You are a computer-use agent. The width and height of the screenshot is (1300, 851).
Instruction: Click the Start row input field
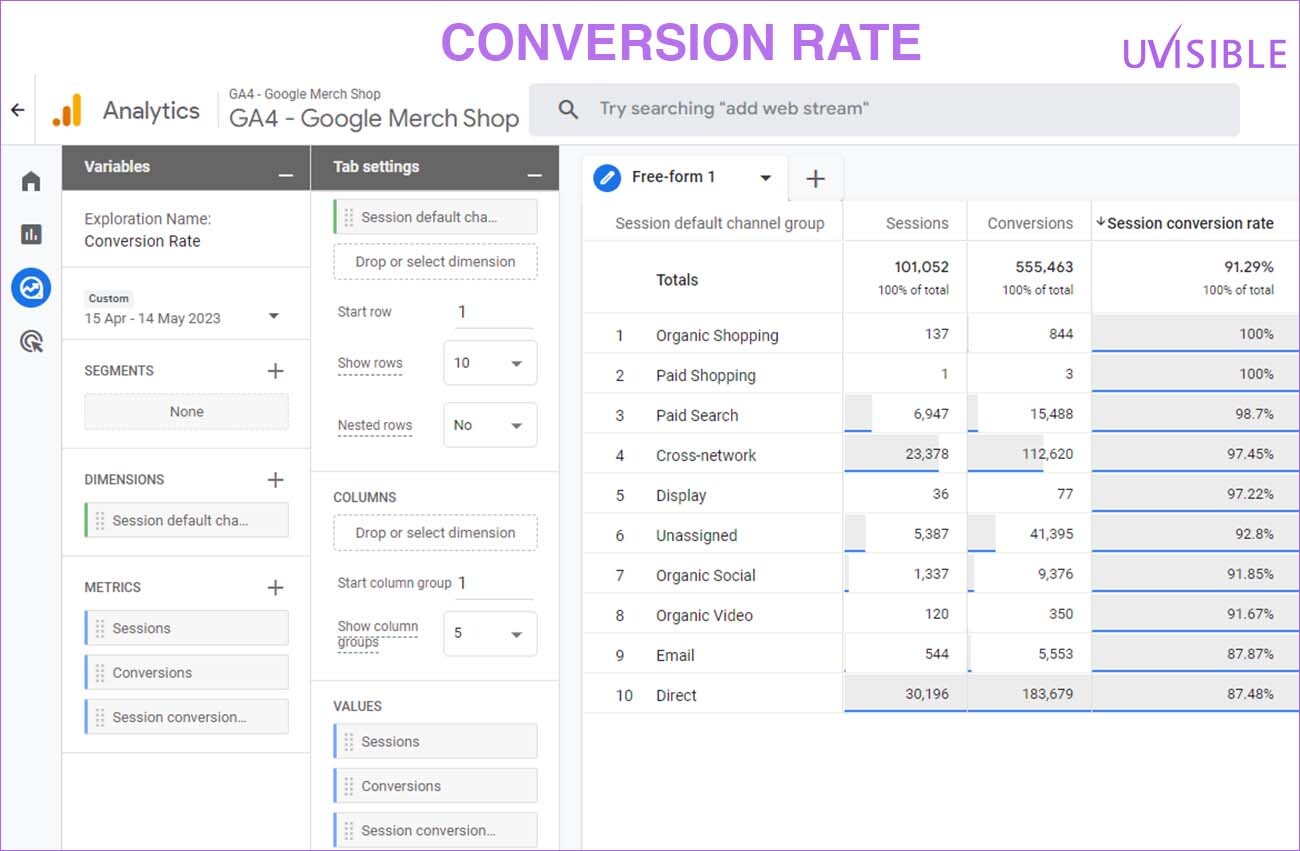[494, 312]
